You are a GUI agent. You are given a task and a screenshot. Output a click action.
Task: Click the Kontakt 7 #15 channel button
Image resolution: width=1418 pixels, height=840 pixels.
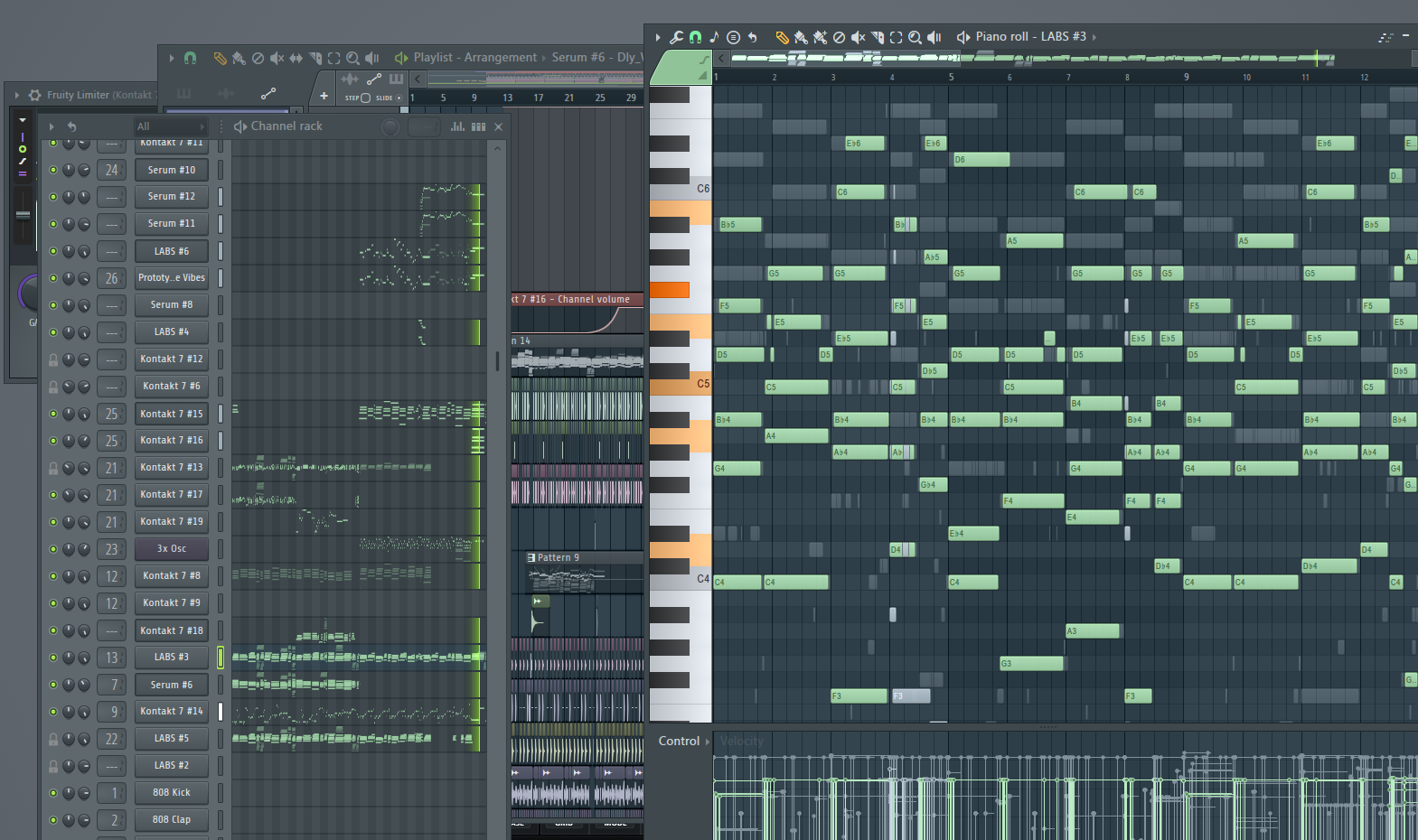point(171,414)
